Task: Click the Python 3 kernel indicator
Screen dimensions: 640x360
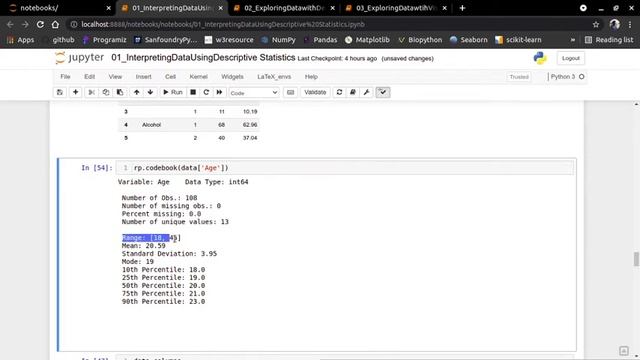Action: pos(567,77)
